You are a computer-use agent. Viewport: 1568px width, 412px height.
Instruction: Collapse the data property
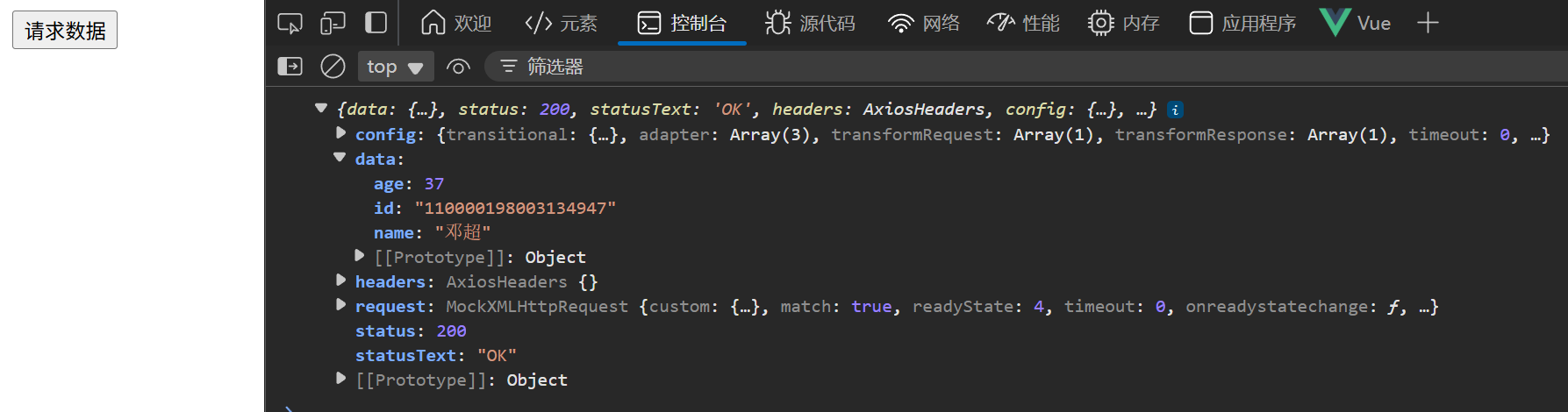click(340, 158)
